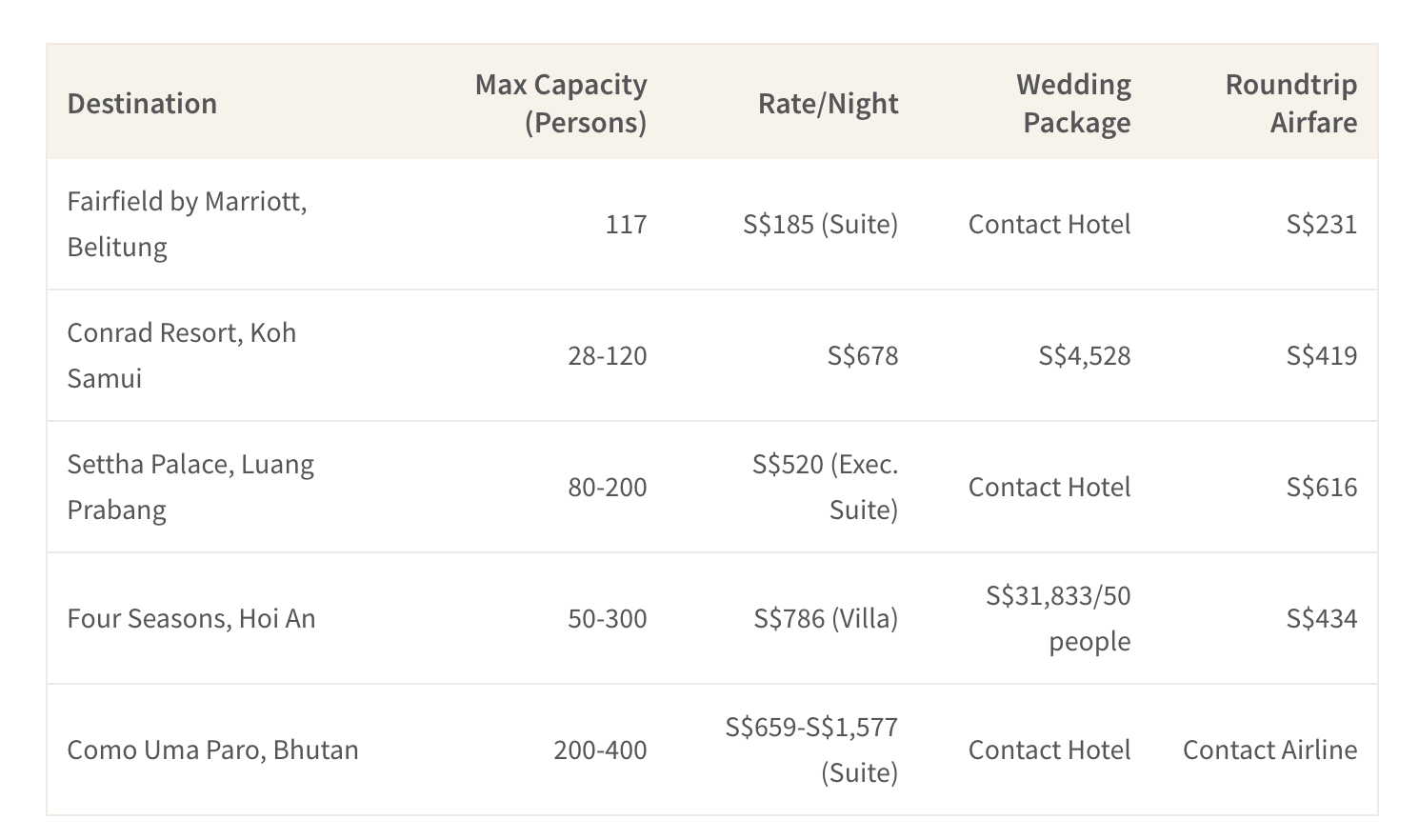Click the Como Uma Paro, Bhutan cell
The image size is (1419, 840).
point(212,750)
